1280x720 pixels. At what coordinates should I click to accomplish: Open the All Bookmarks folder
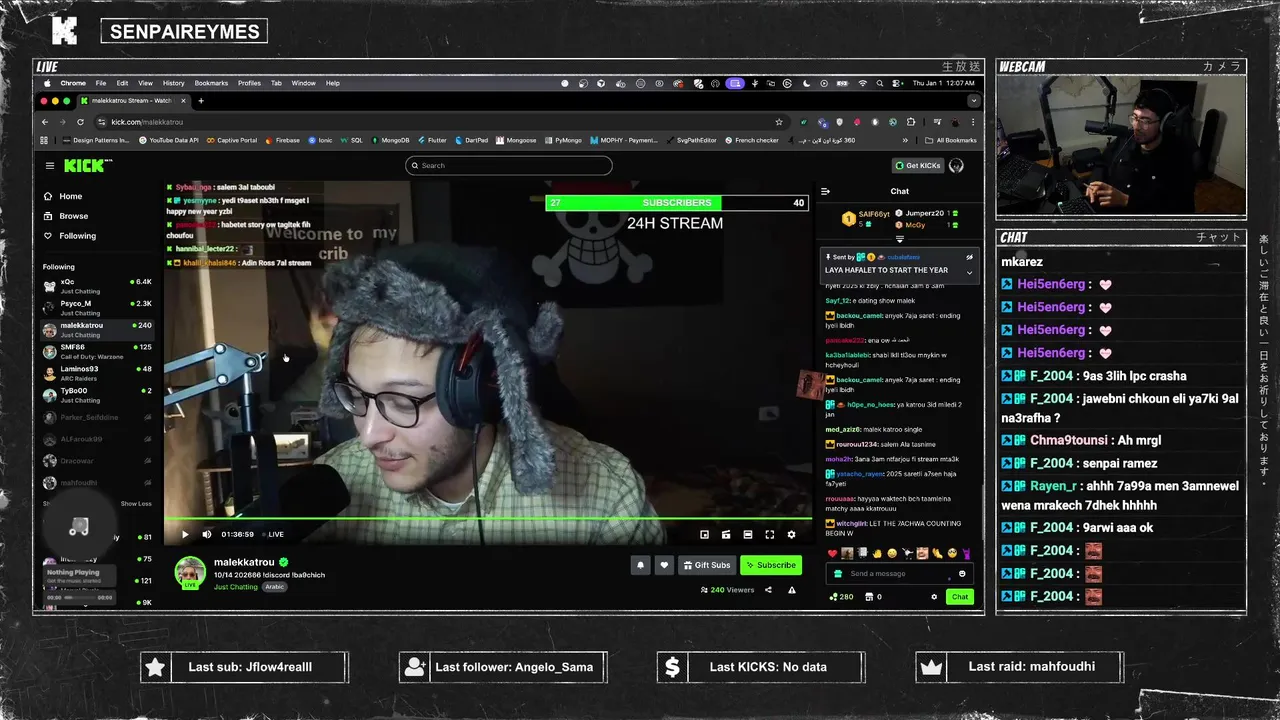[951, 140]
